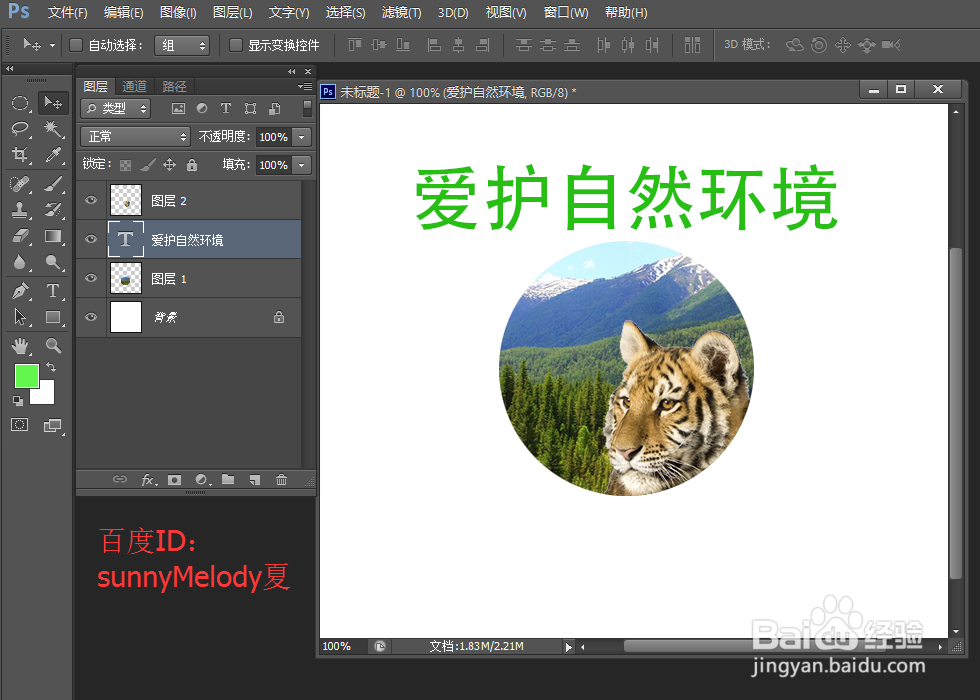Switch to the 路径 tab
Screen dimensions: 980x700
point(174,86)
